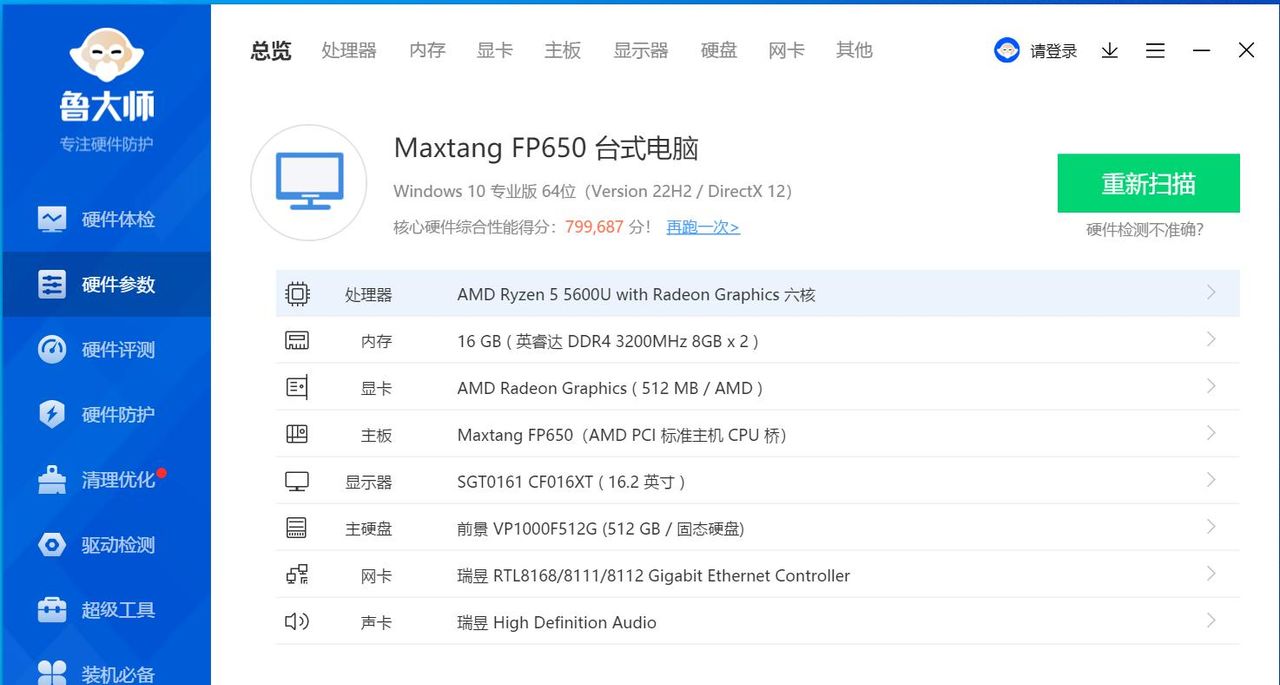Select the 声卡 High Definition Audio row

[556, 622]
